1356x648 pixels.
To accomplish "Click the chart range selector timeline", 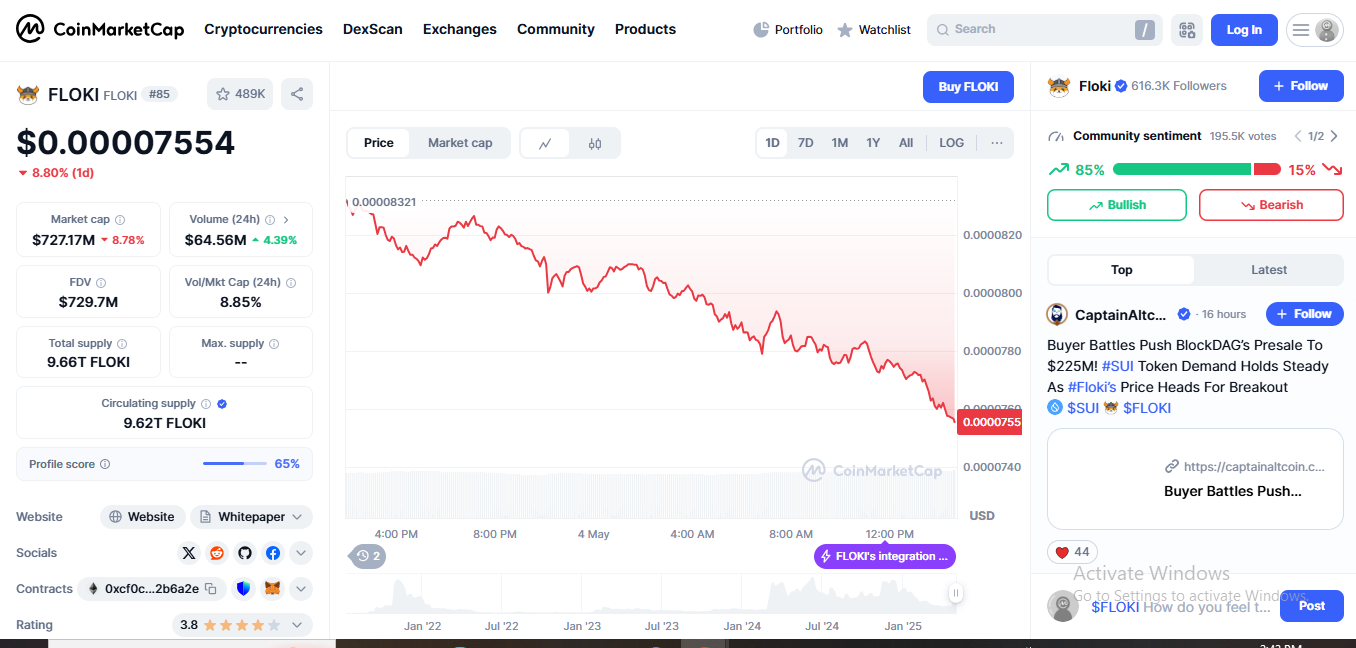I will (x=650, y=594).
